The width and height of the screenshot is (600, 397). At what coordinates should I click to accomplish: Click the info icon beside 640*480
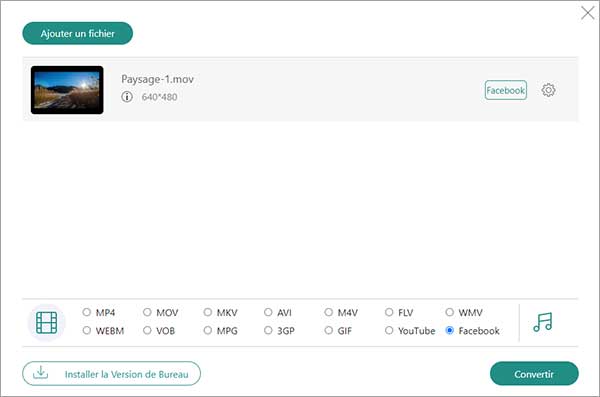[x=127, y=97]
